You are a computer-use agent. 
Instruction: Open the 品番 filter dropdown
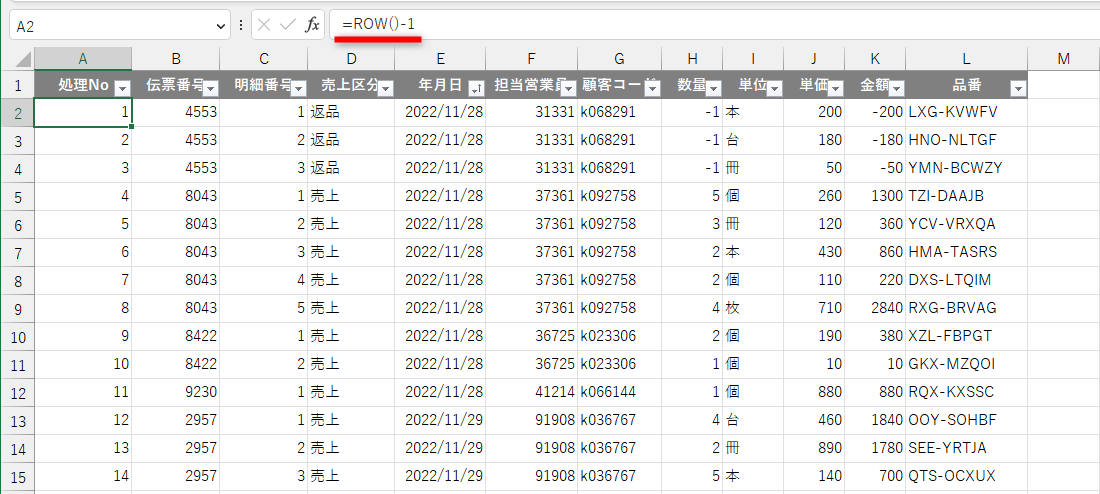point(1019,88)
